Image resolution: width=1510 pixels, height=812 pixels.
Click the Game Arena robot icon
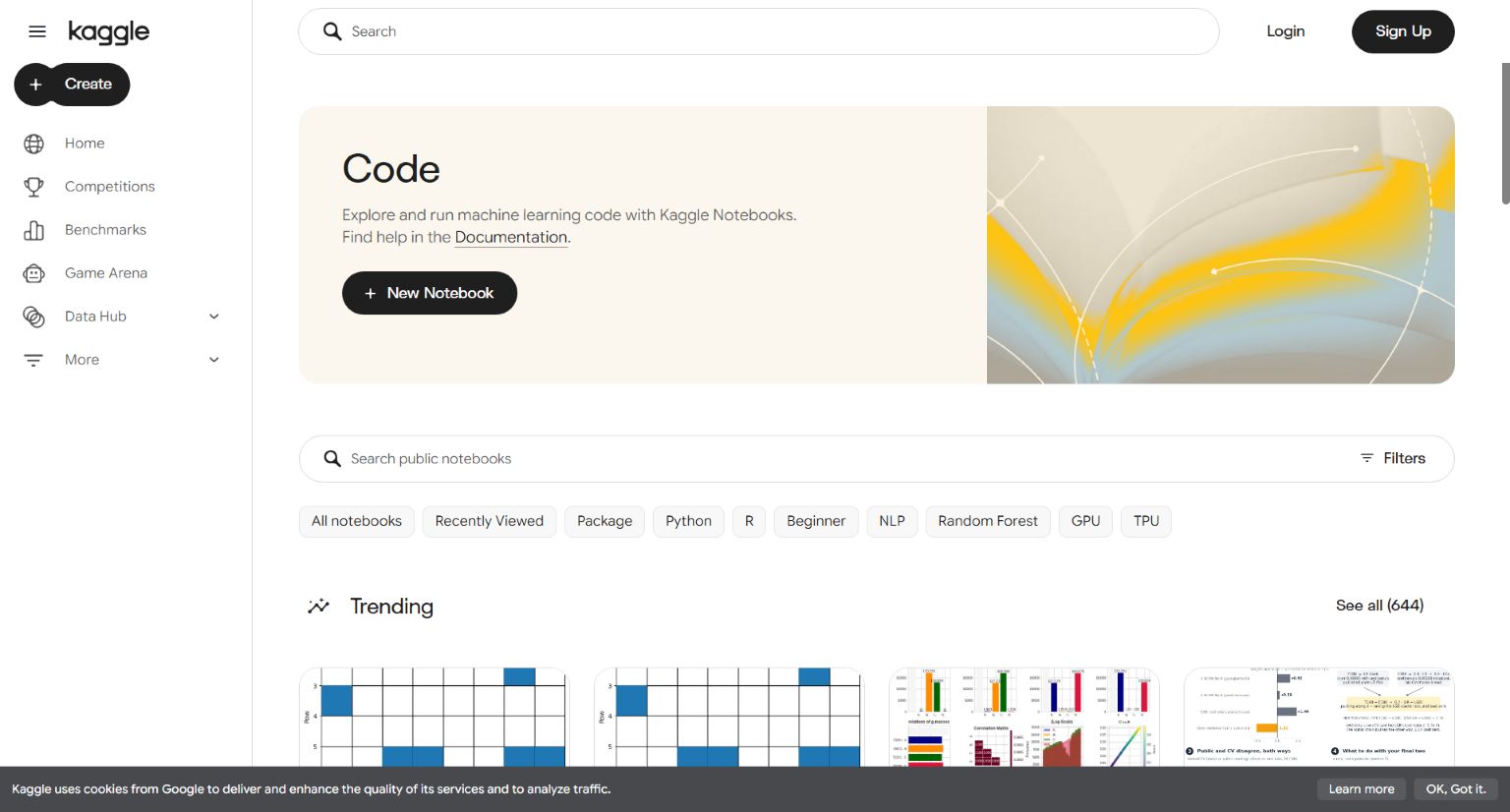(33, 273)
